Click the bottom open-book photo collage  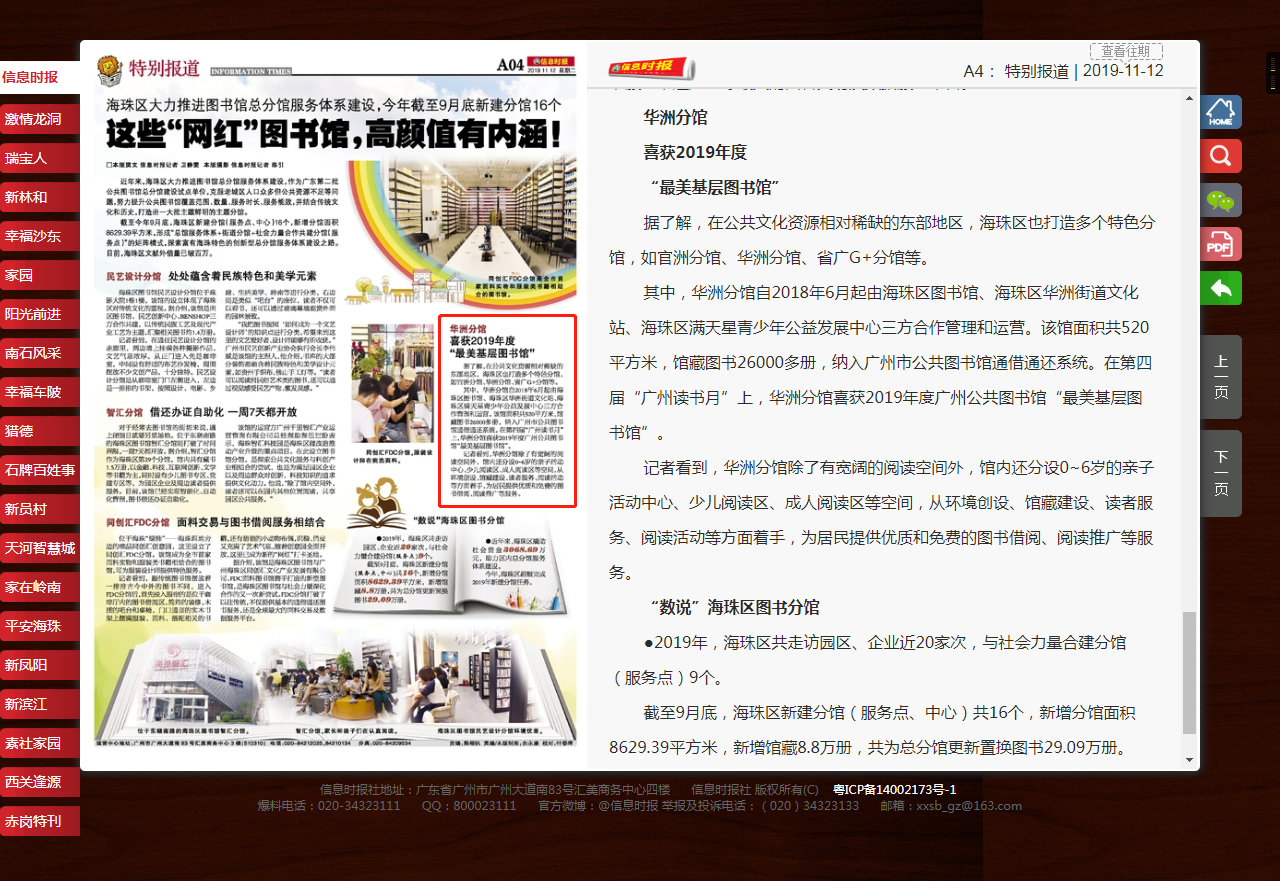tap(336, 685)
